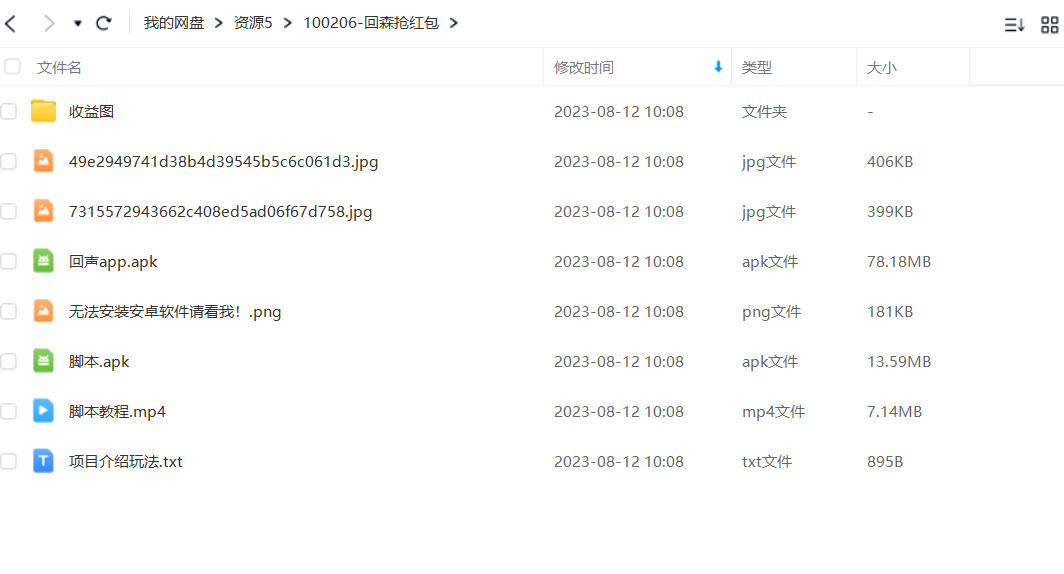Check the box for 收益图 folder

click(8, 111)
